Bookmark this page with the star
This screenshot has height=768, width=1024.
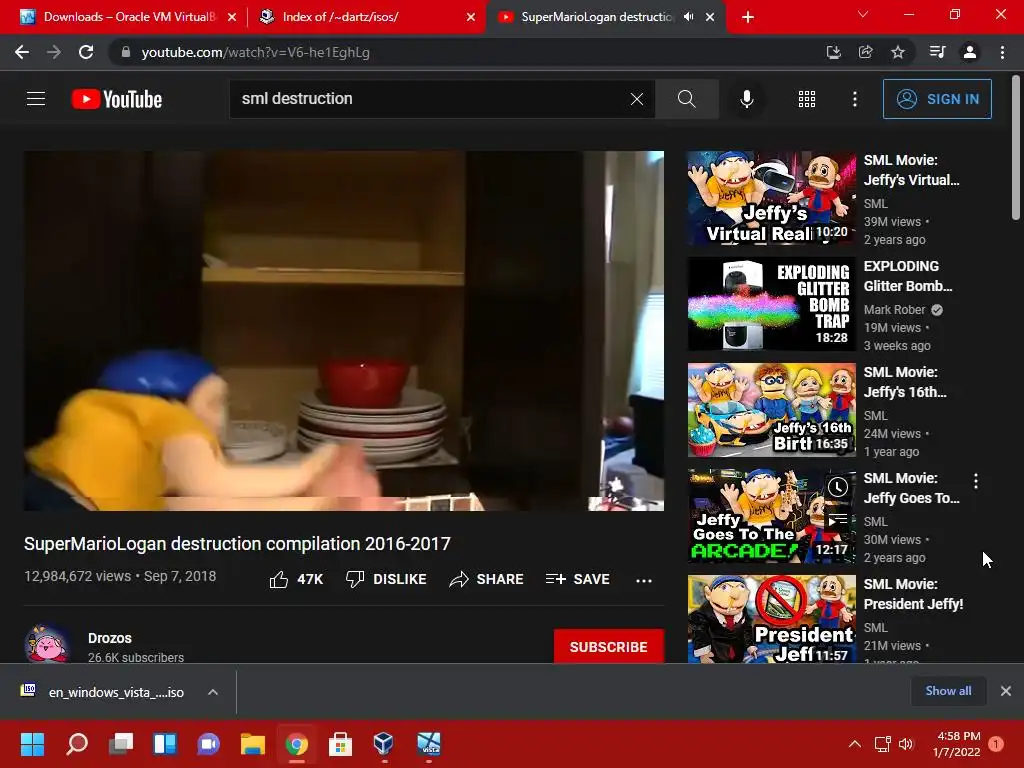tap(898, 52)
